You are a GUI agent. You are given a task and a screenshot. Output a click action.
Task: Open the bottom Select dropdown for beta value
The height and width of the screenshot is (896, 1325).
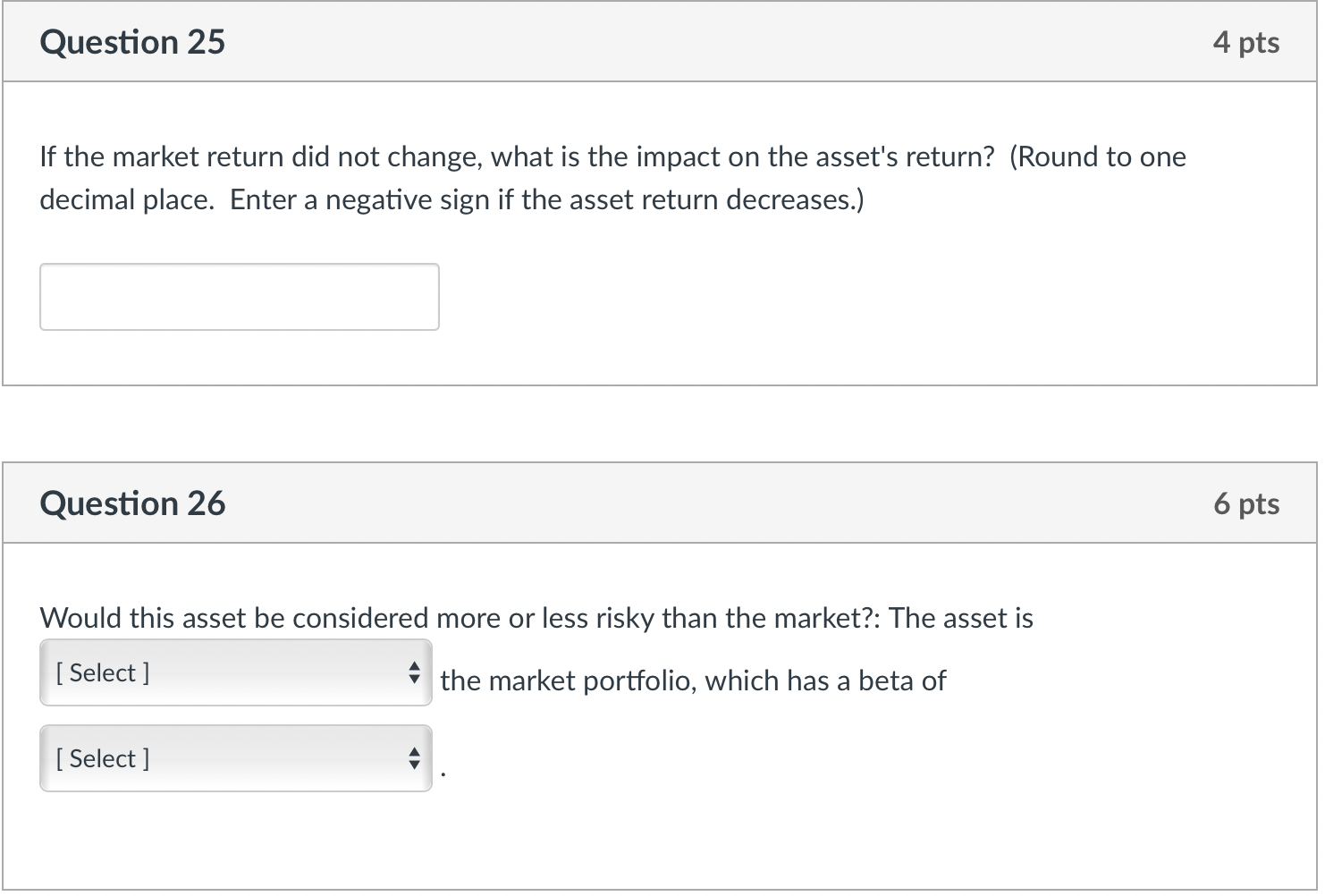(x=235, y=758)
